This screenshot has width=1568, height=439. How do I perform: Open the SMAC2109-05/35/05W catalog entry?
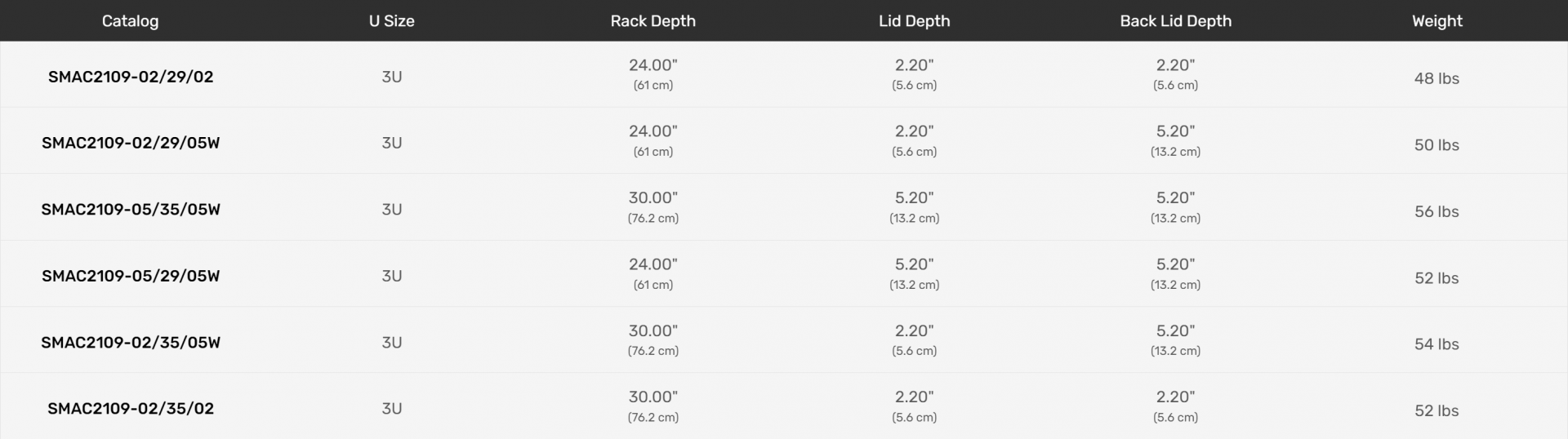pyautogui.click(x=131, y=210)
